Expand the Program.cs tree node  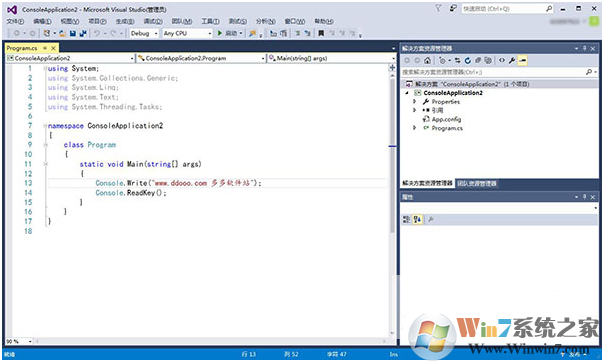(414, 128)
